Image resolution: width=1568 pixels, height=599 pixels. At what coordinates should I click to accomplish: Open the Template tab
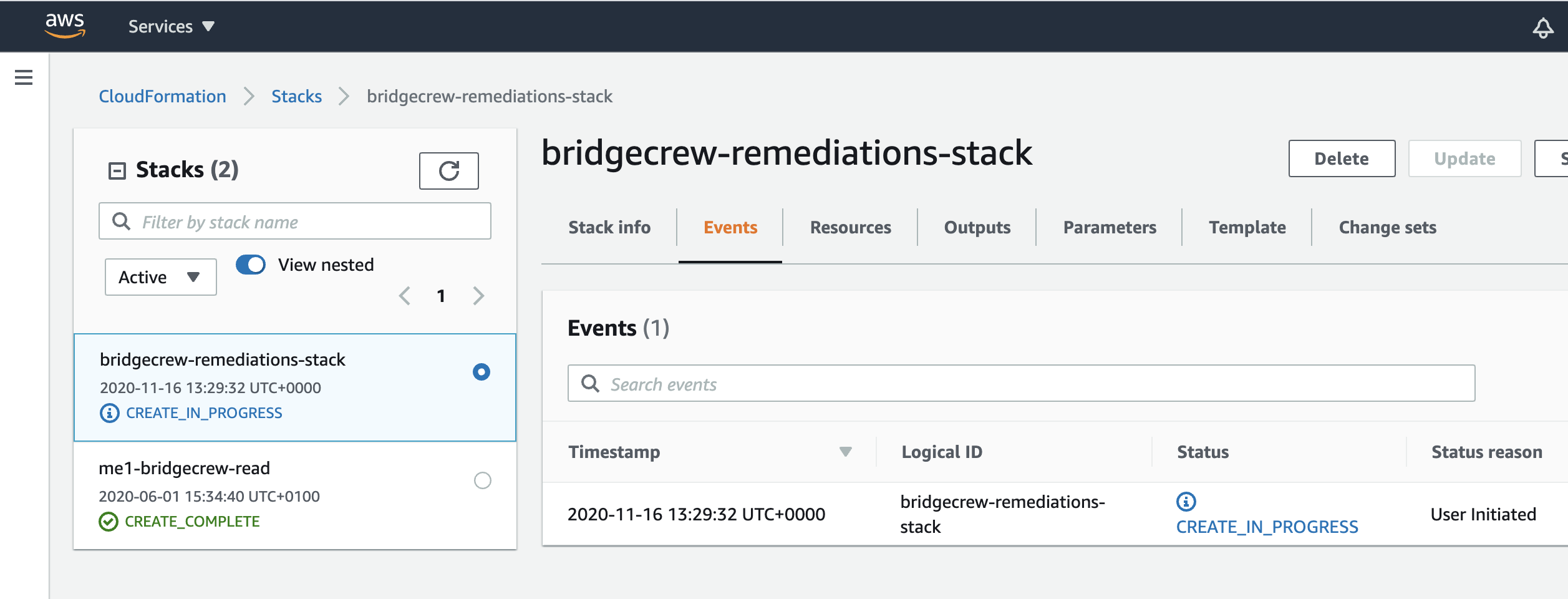pos(1247,228)
